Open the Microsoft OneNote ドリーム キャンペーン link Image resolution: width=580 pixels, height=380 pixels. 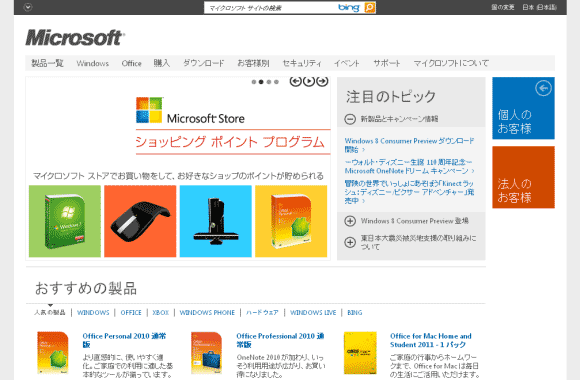coord(409,167)
